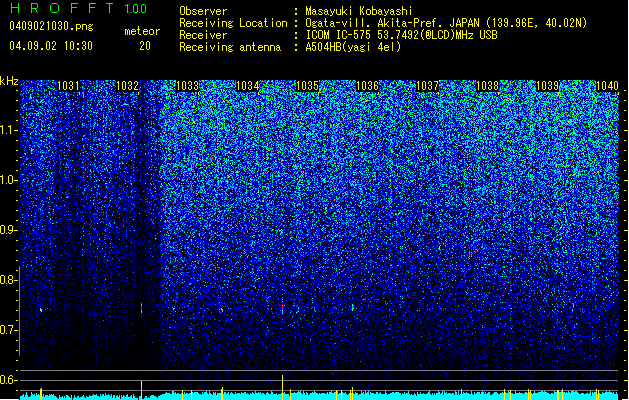The image size is (629, 400).
Task: Click the Receiver label
Action: (203, 35)
